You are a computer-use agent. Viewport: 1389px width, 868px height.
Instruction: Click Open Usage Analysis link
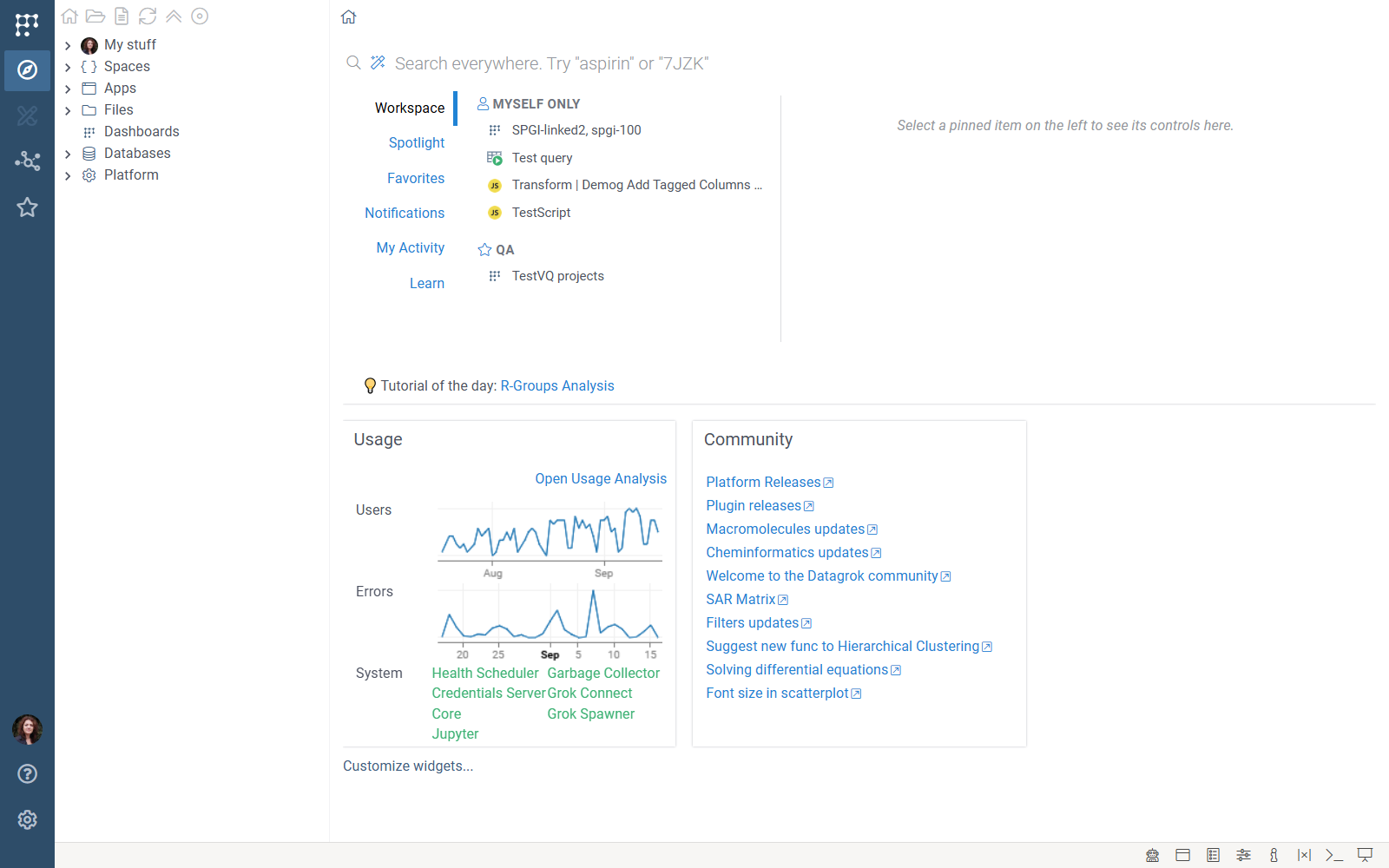tap(601, 479)
